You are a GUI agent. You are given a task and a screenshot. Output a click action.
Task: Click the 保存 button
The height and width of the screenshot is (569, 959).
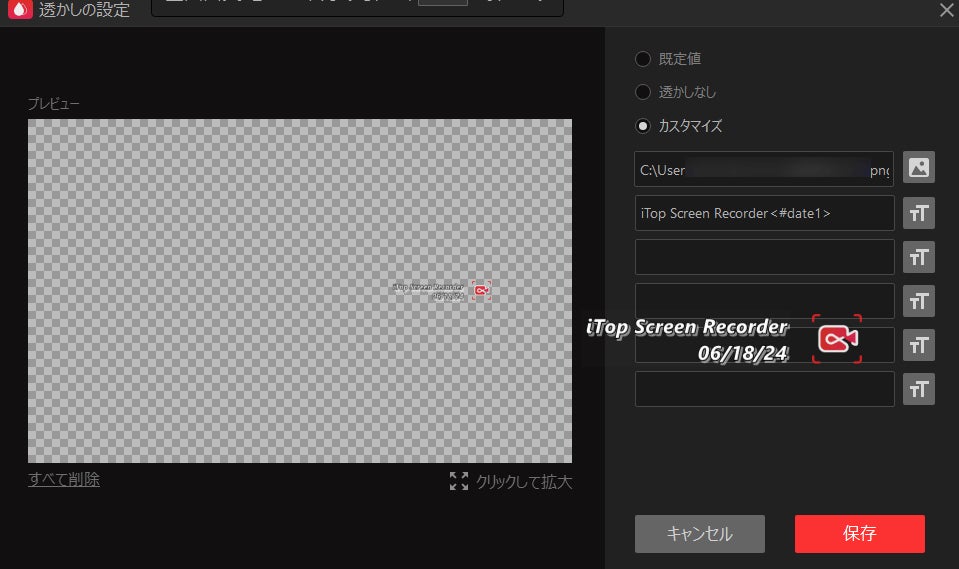coord(859,534)
